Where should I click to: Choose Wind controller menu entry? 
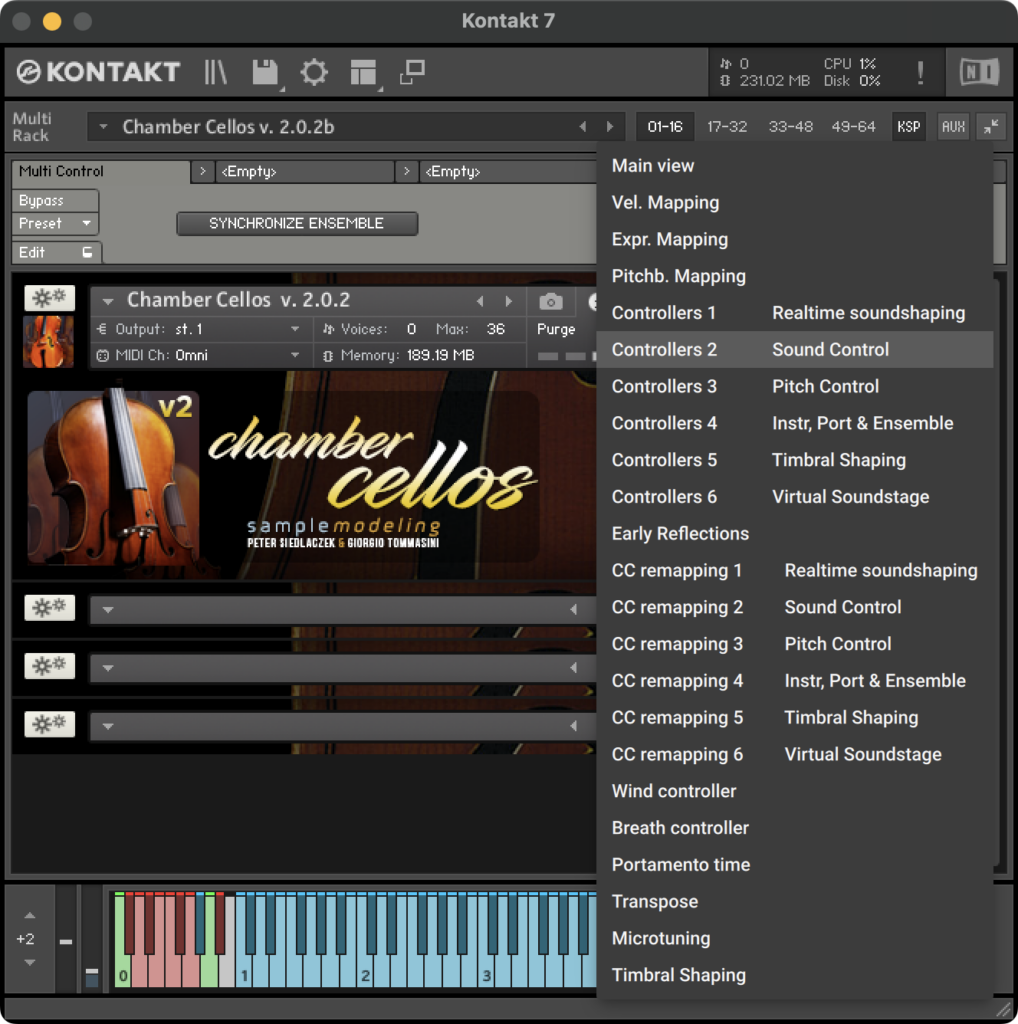795,792
